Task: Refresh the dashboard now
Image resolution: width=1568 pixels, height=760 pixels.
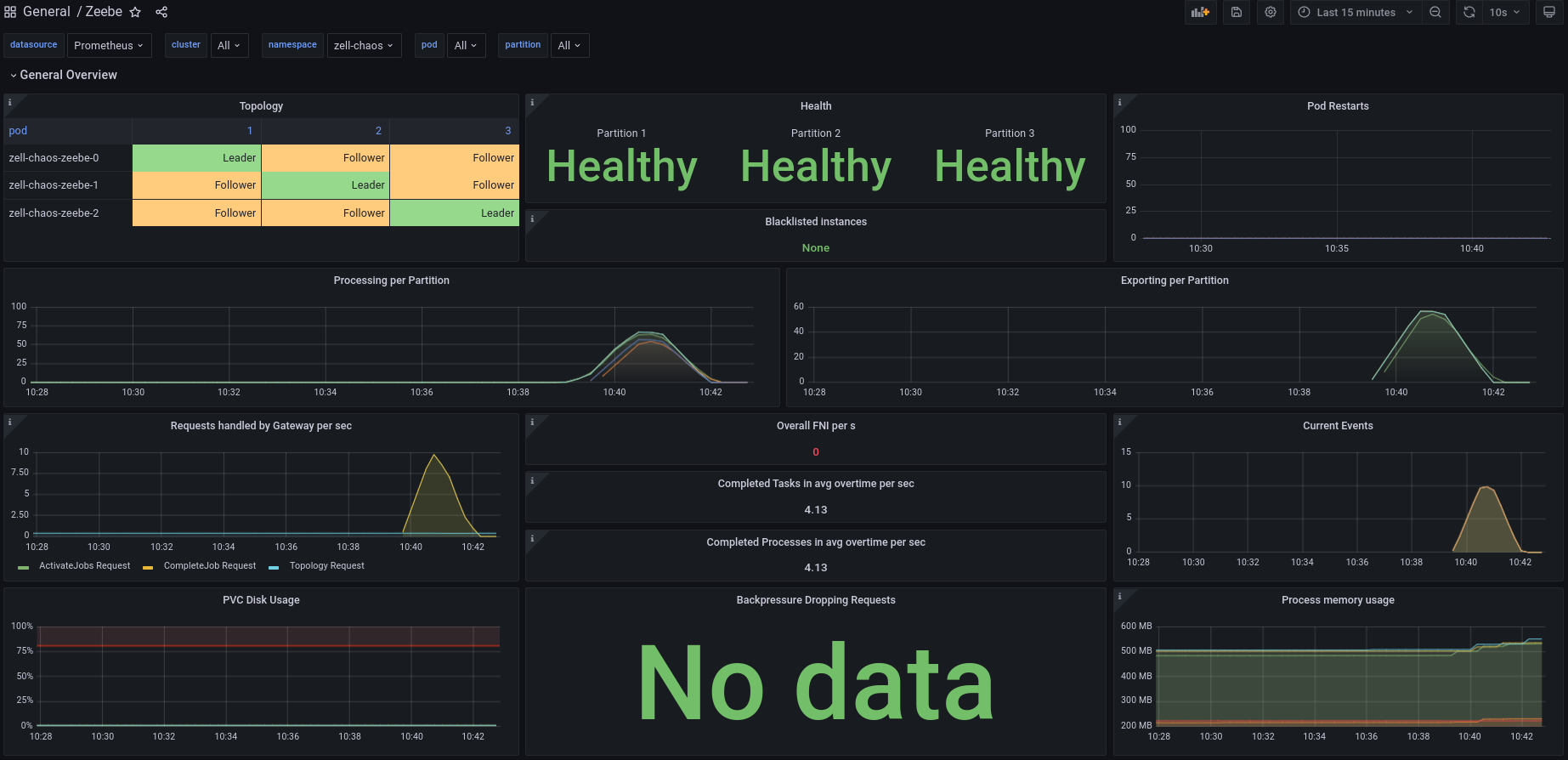Action: coord(1469,12)
